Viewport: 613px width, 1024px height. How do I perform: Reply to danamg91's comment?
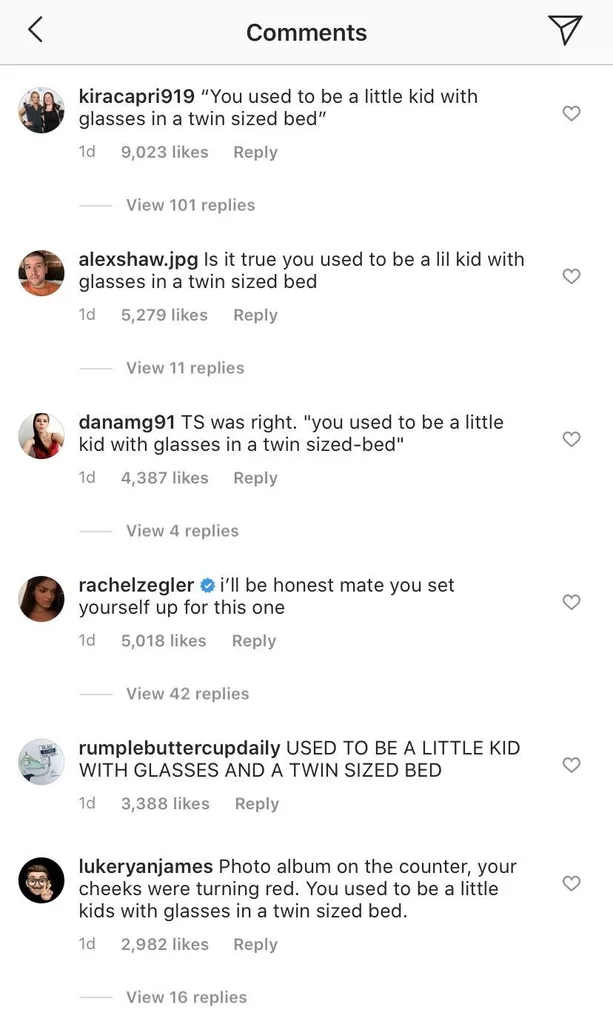pyautogui.click(x=255, y=477)
